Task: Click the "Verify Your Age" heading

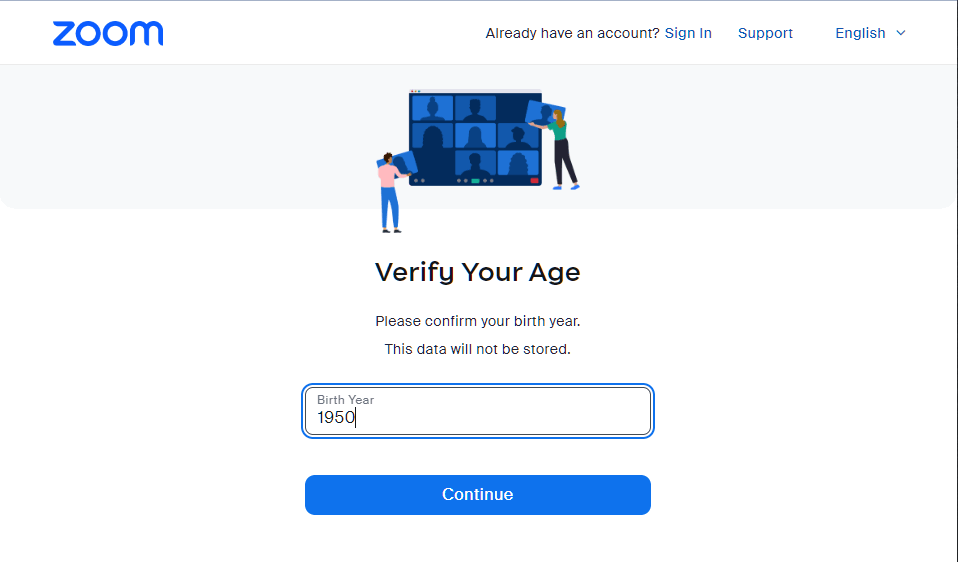Action: [478, 272]
